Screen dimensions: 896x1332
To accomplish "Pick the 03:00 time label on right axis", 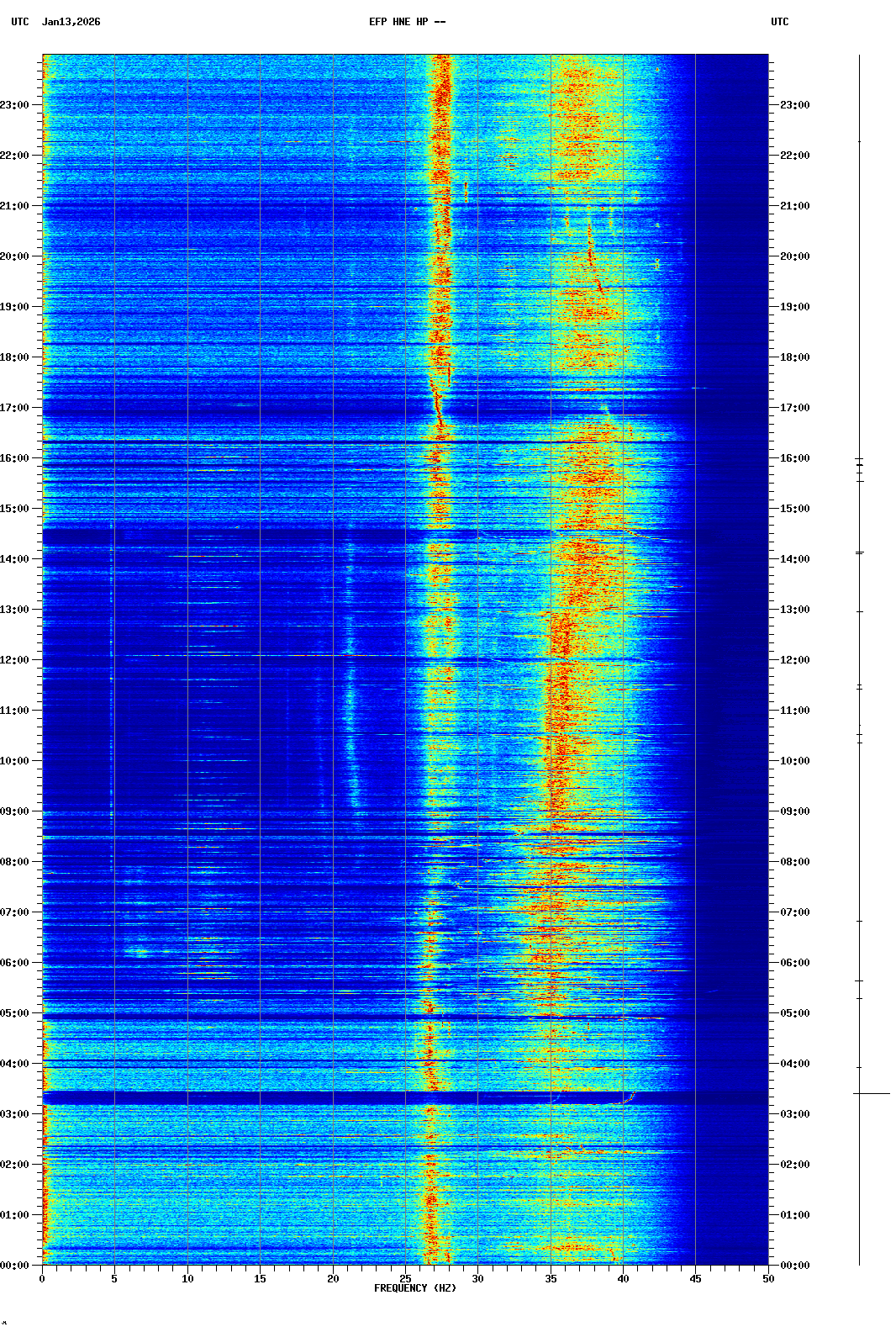I will 794,1114.
